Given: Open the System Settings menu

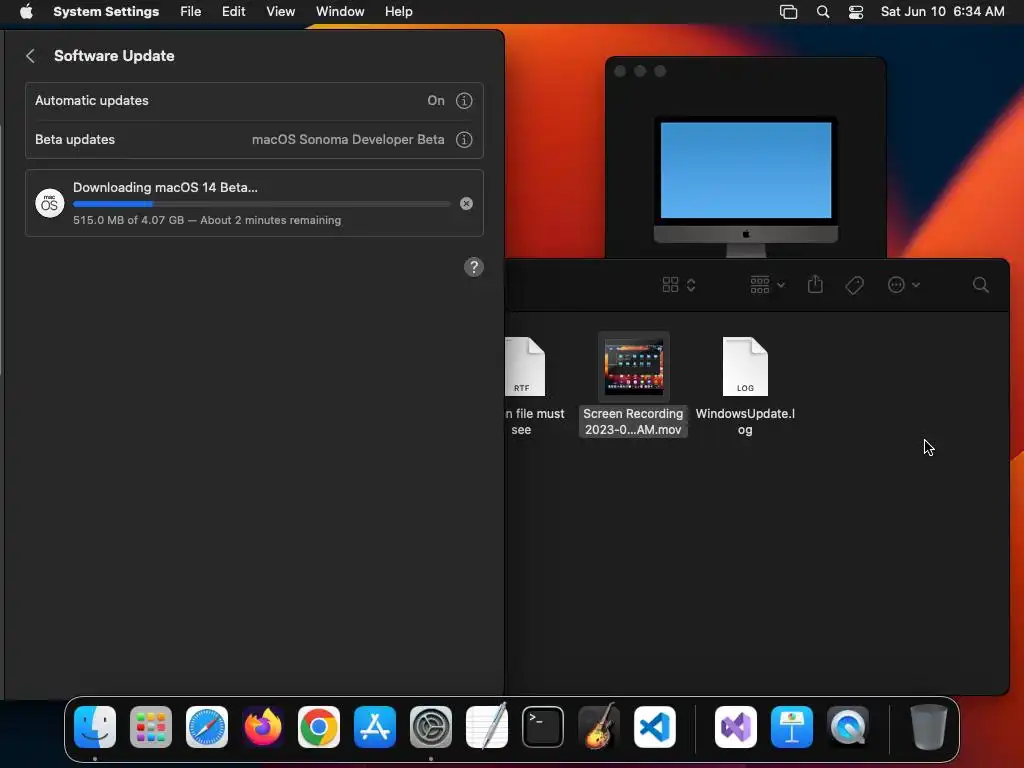Looking at the screenshot, I should point(106,12).
